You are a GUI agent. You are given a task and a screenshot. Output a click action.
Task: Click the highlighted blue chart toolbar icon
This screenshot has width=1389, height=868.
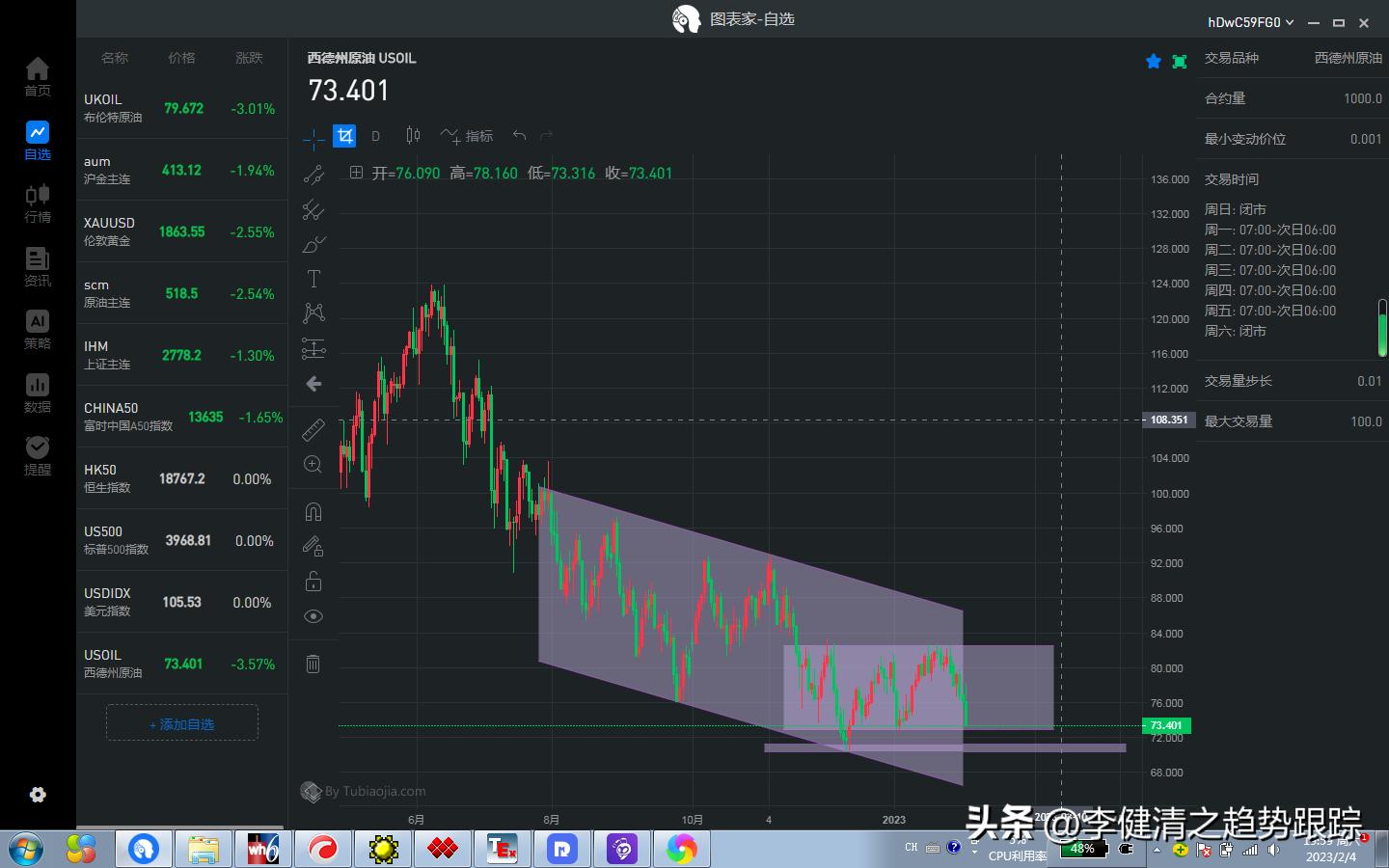click(x=344, y=136)
